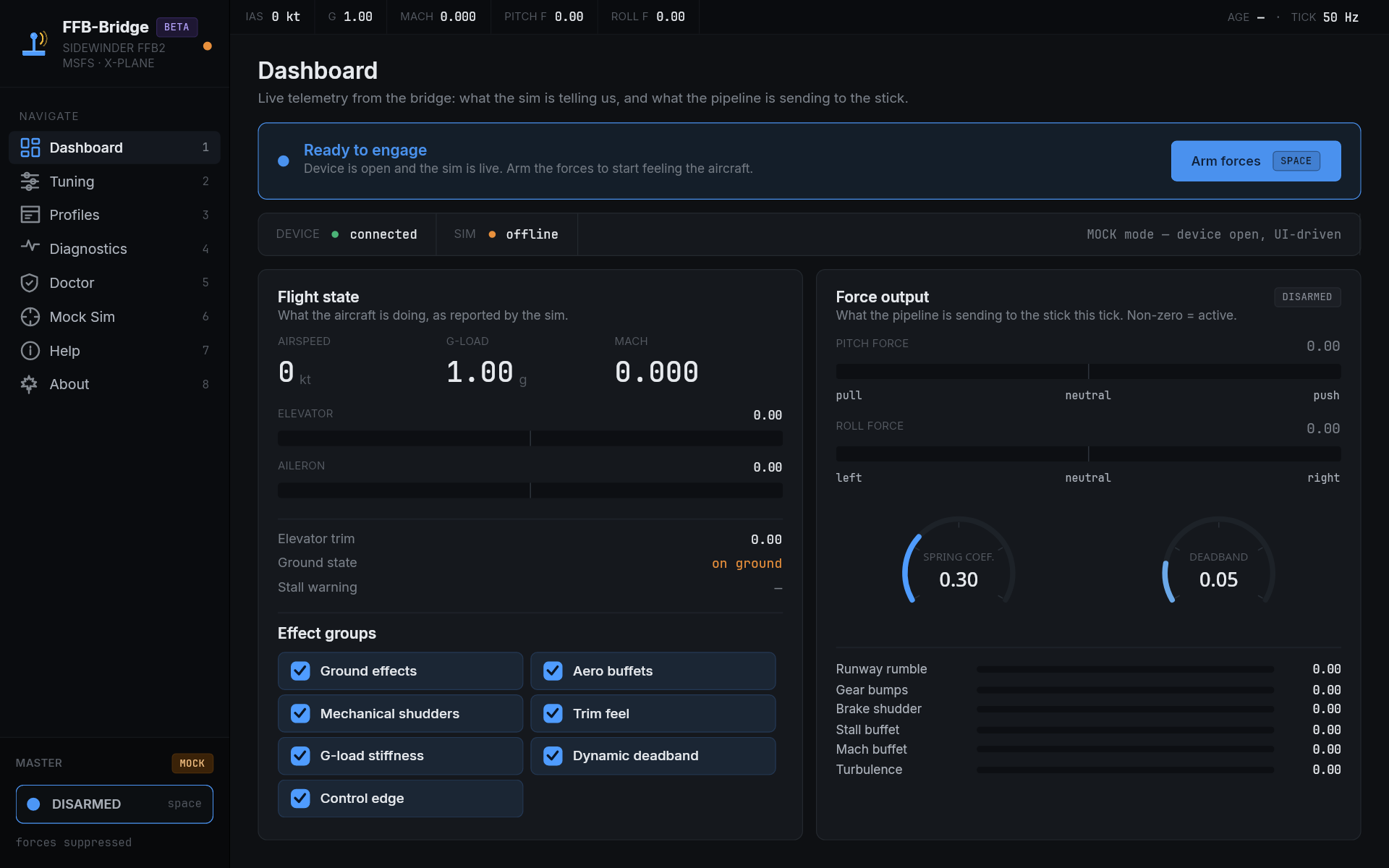1389x868 pixels.
Task: Click the Mock Sim crosshair icon
Action: tap(30, 317)
